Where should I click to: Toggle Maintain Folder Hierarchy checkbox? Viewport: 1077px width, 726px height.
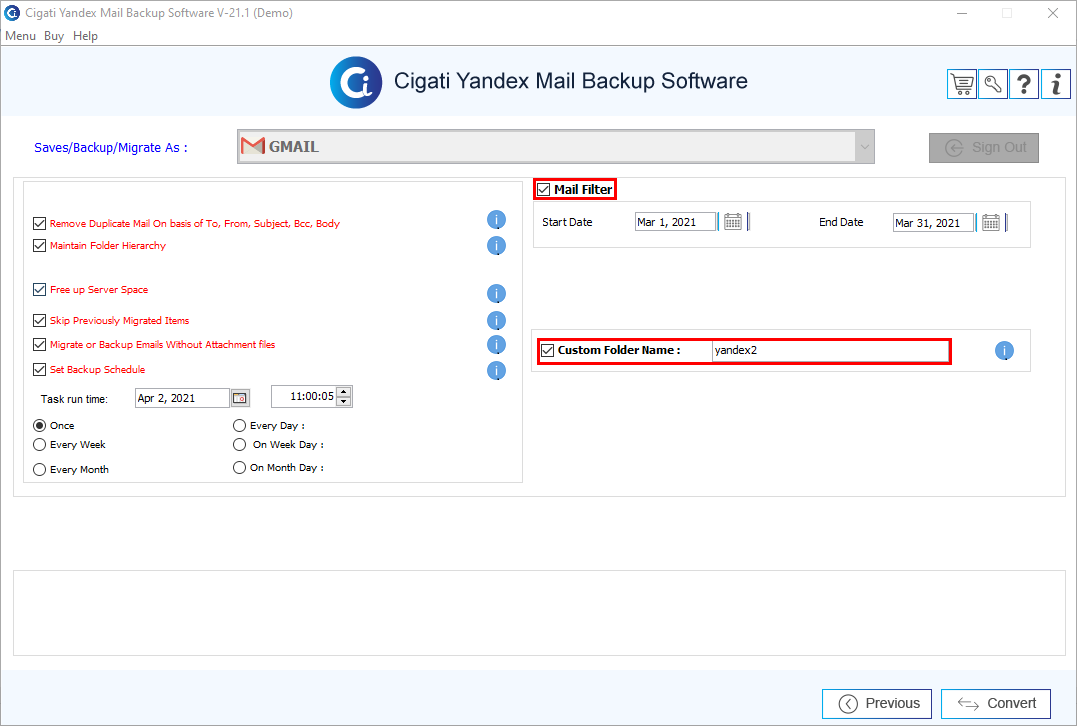point(39,245)
